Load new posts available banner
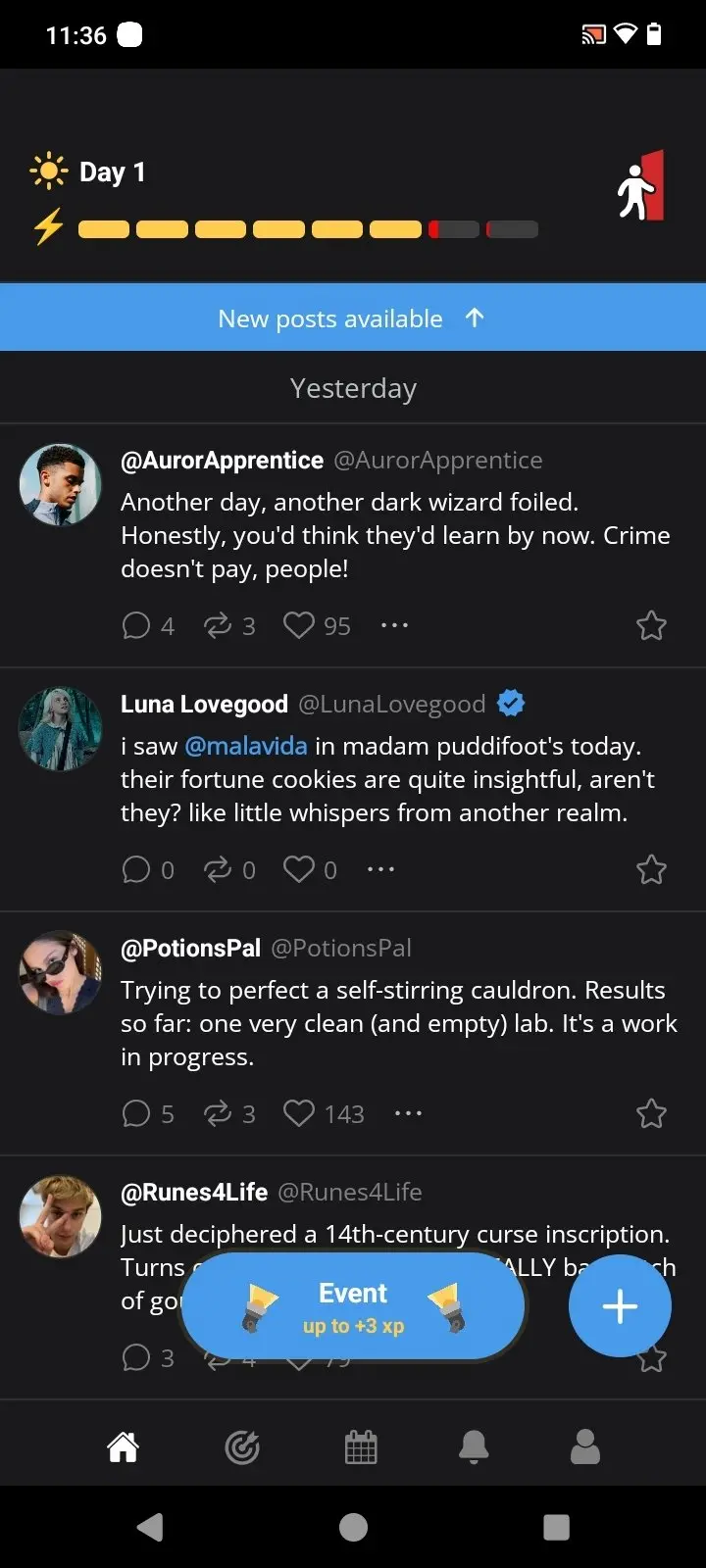The width and height of the screenshot is (706, 1568). click(x=353, y=318)
